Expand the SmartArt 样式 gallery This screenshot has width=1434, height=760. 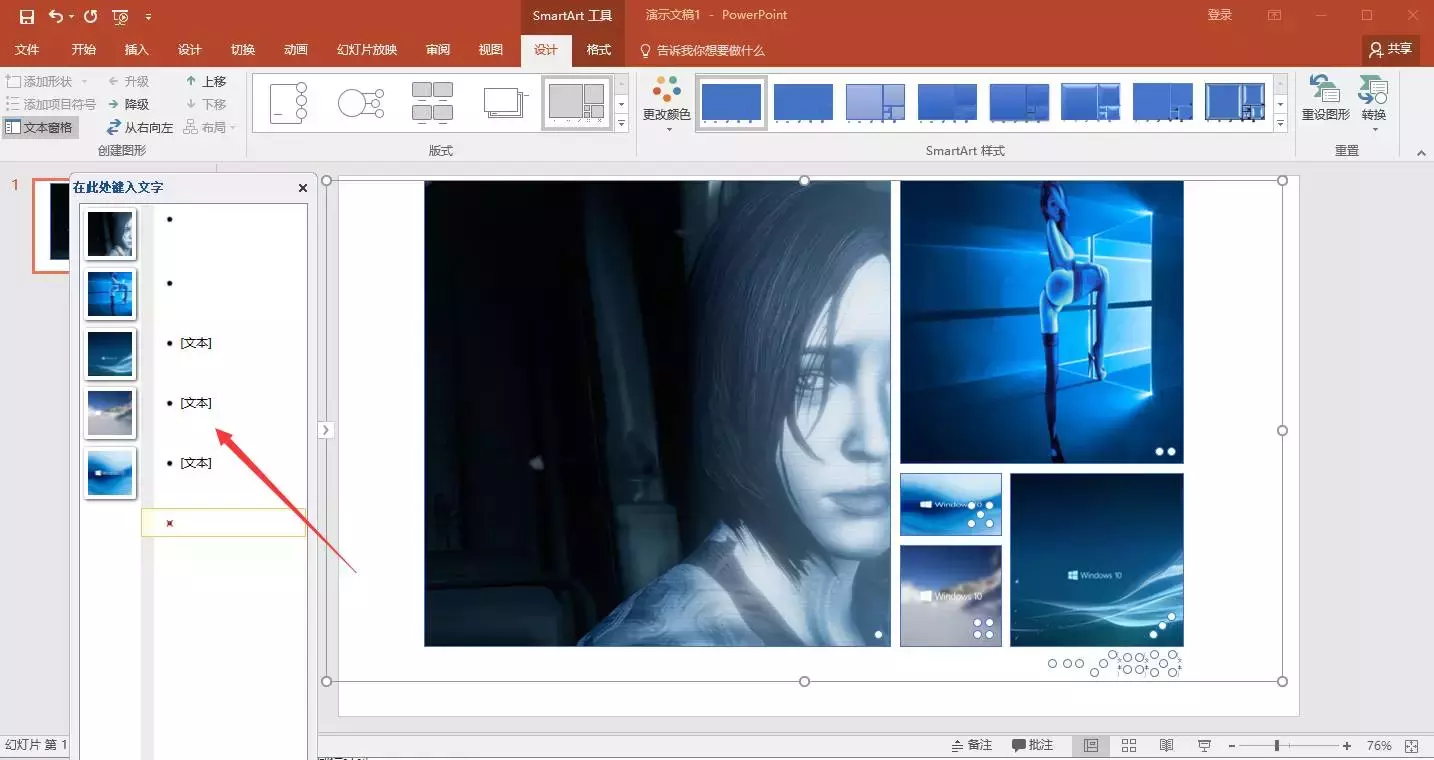pyautogui.click(x=1281, y=124)
